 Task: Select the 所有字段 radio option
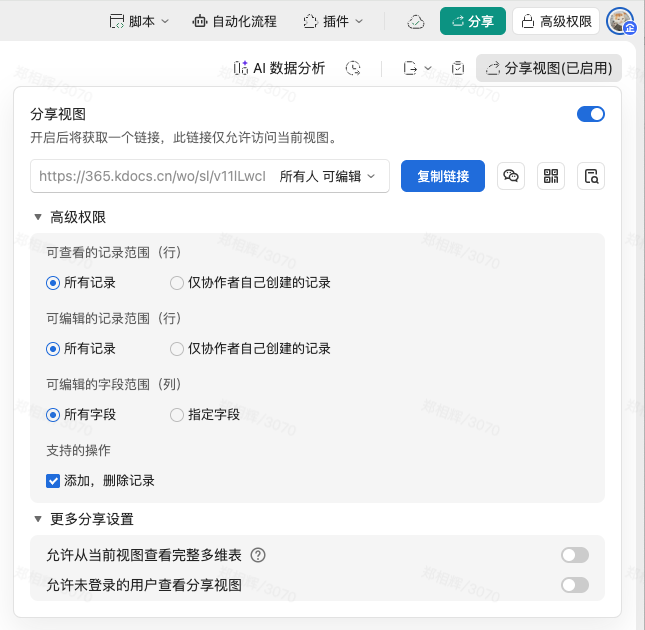click(x=53, y=415)
